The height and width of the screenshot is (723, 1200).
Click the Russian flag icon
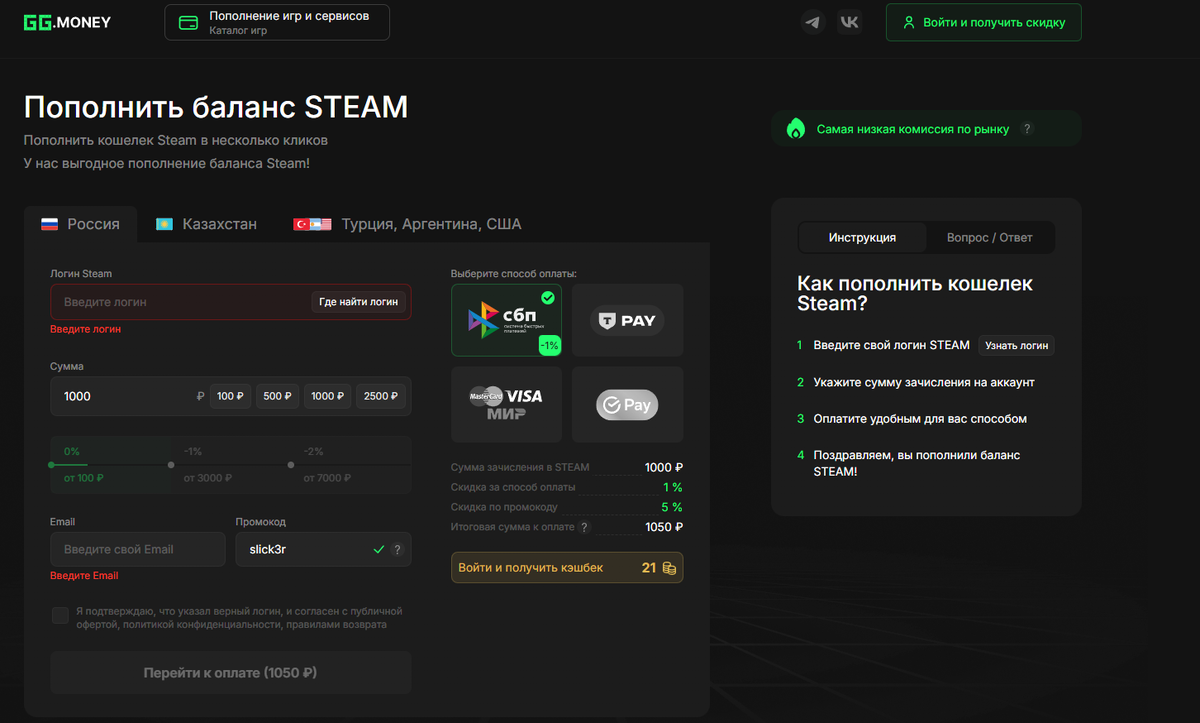point(49,224)
